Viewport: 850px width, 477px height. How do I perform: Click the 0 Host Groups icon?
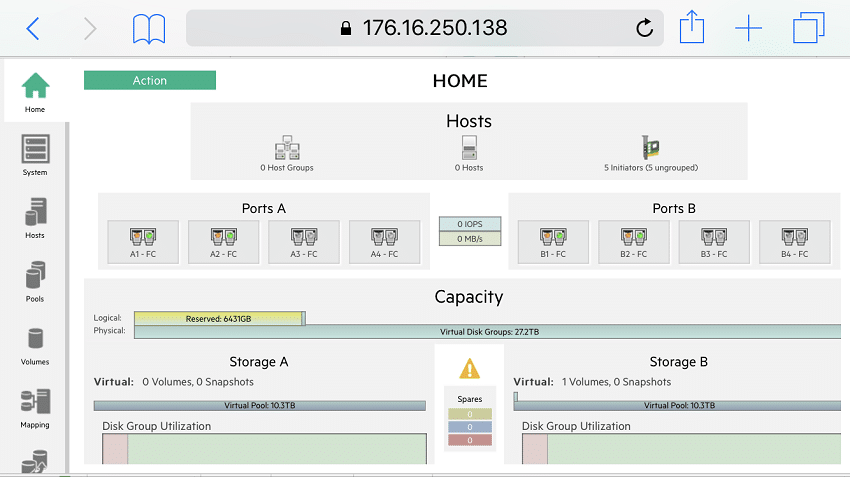[x=287, y=147]
